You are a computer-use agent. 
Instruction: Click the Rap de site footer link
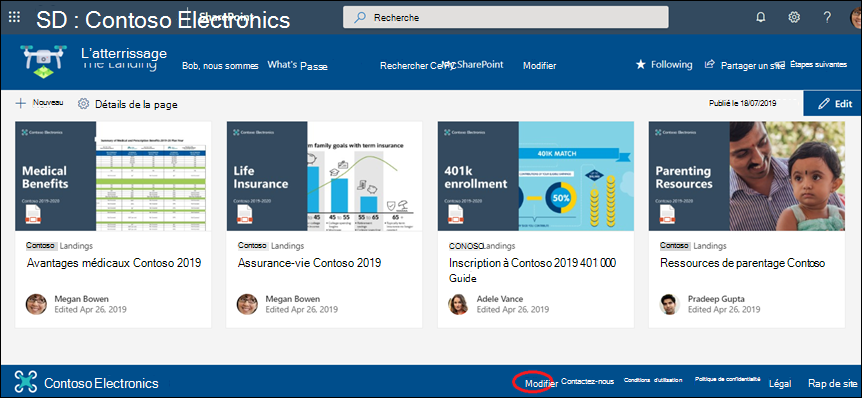[832, 383]
